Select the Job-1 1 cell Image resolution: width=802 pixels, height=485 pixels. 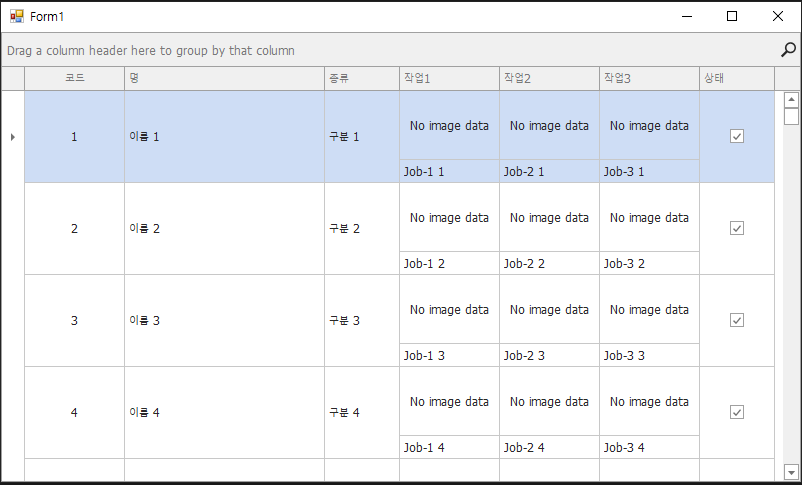point(450,171)
